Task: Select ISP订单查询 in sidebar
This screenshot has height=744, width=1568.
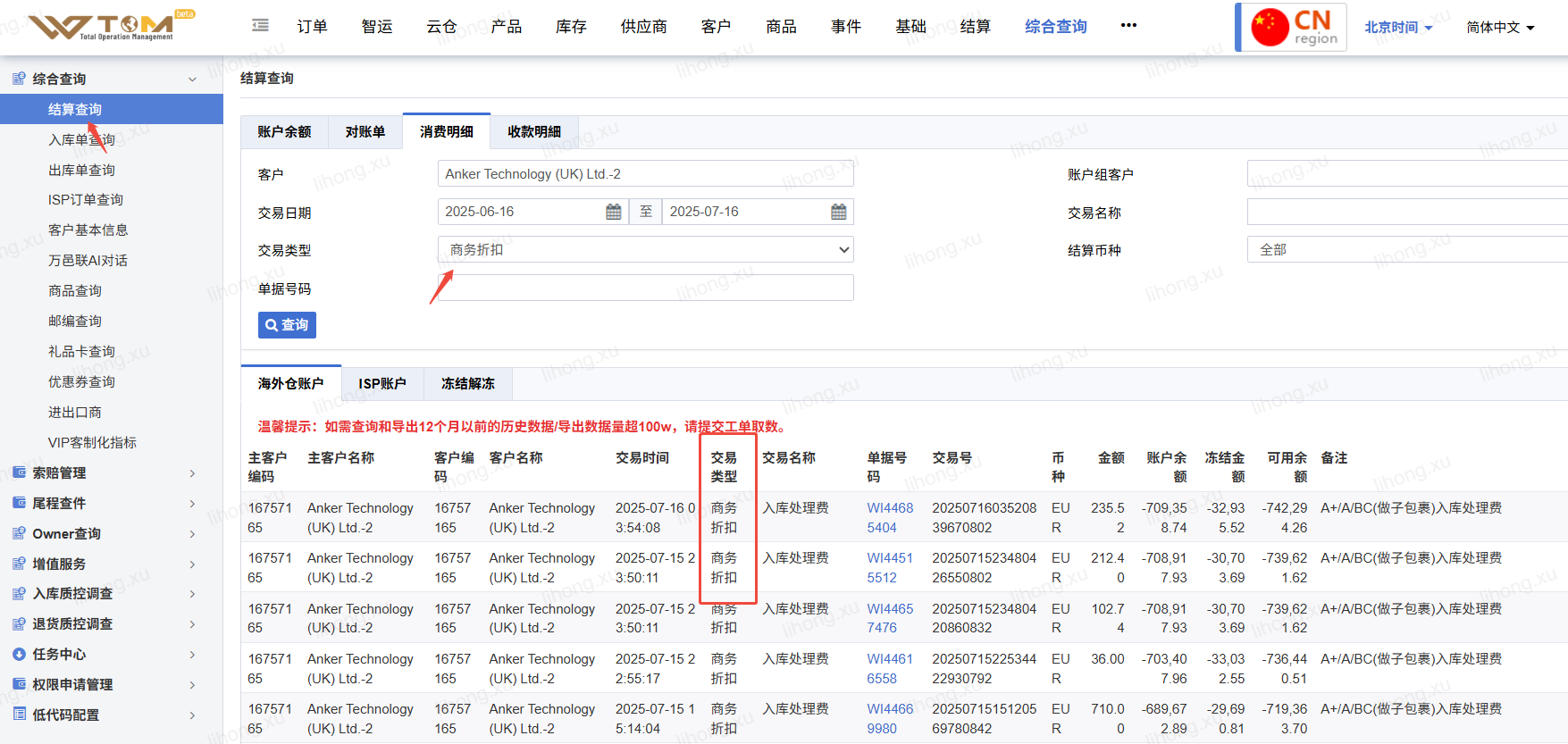Action: tap(86, 199)
